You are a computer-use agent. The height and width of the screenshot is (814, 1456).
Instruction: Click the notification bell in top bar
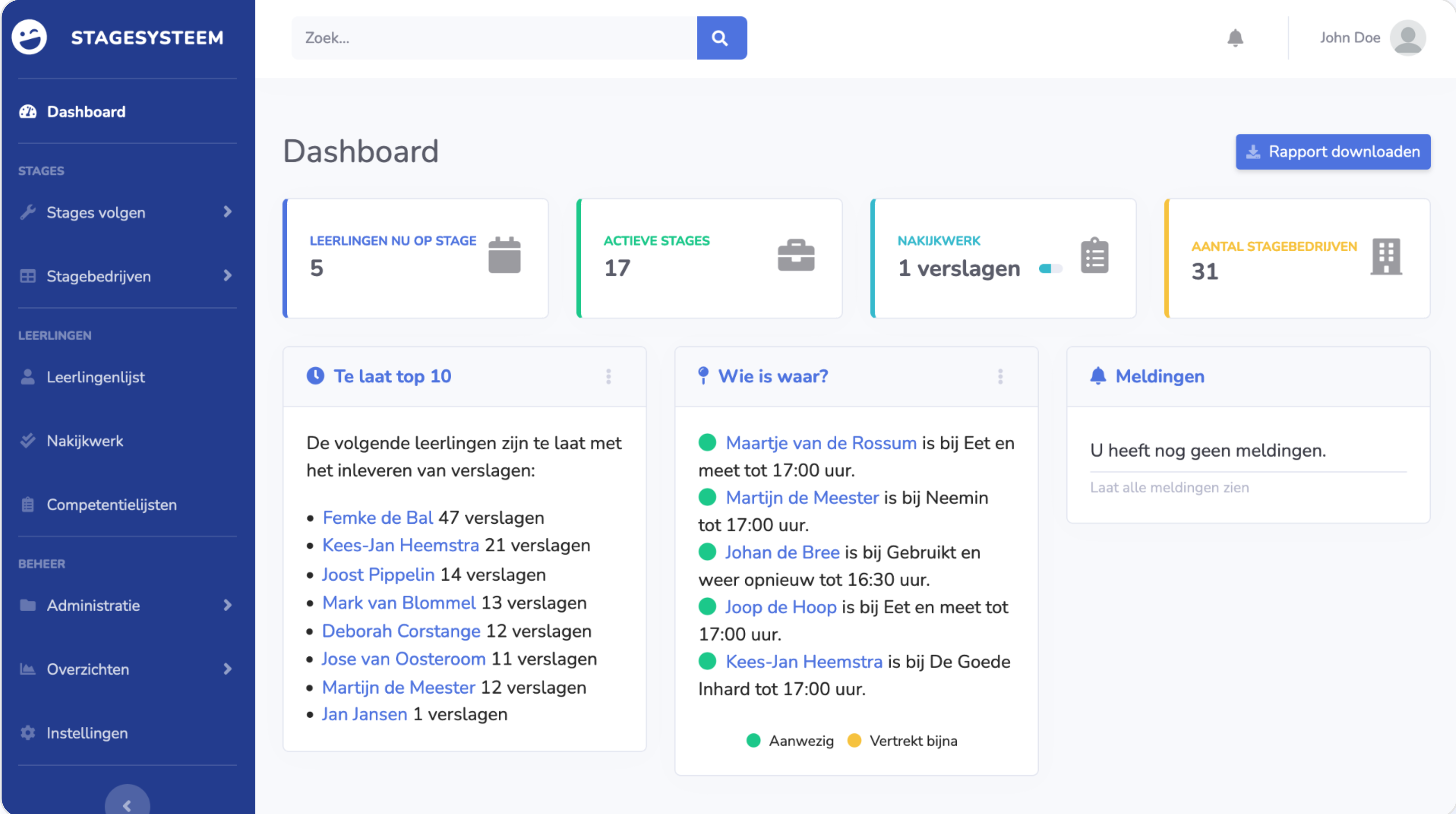click(1235, 38)
